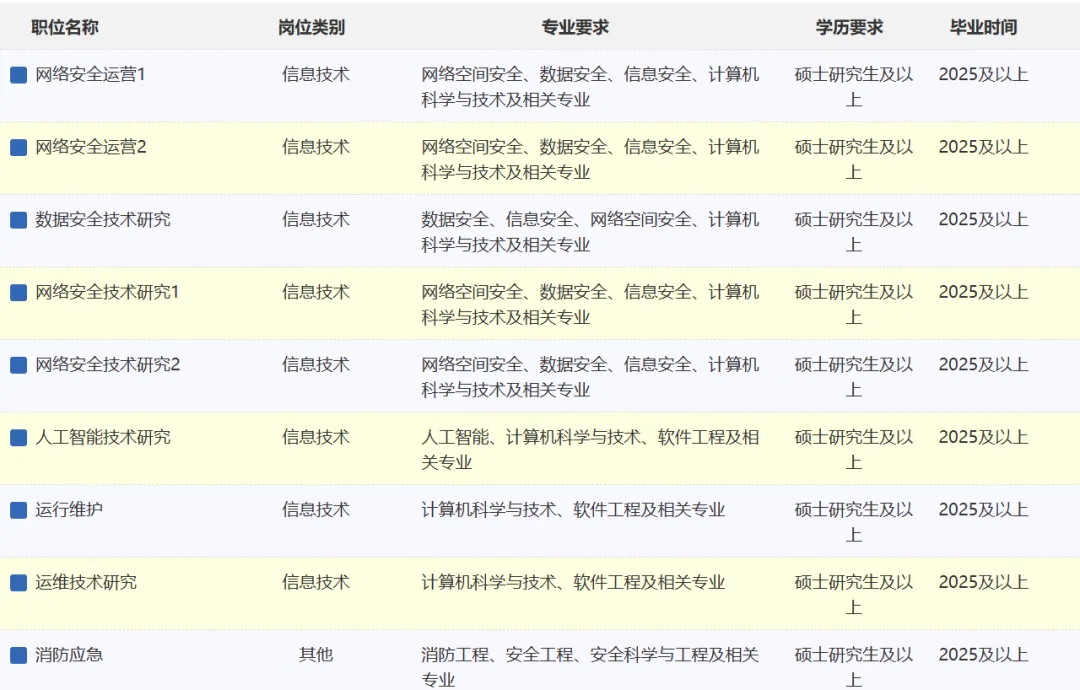Open the 网络安全运营1 job posting

click(x=90, y=74)
